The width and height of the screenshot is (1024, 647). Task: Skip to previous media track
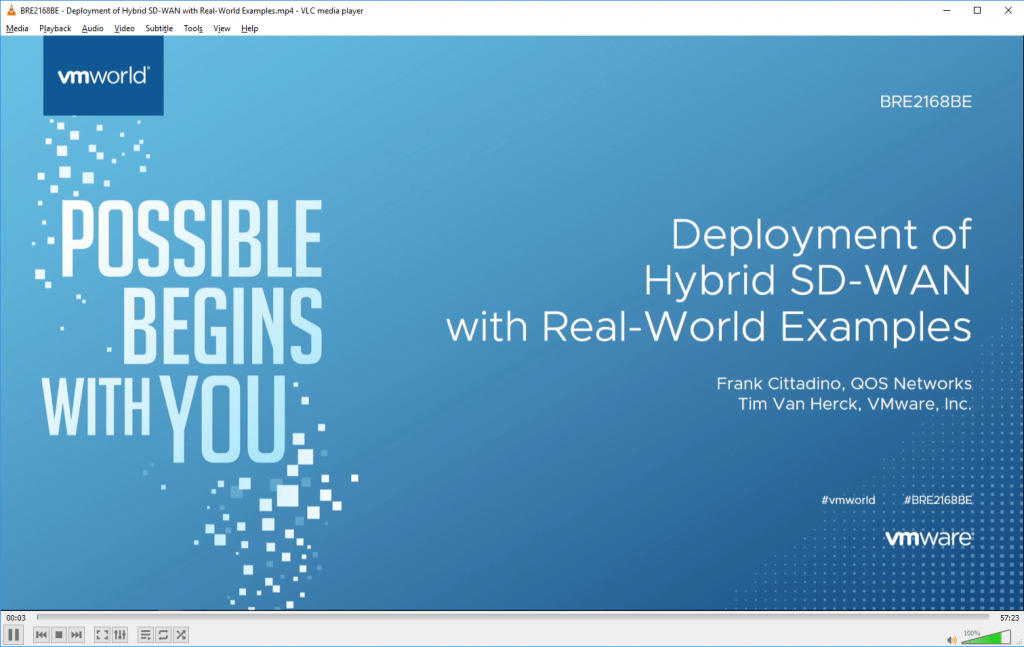[x=42, y=634]
